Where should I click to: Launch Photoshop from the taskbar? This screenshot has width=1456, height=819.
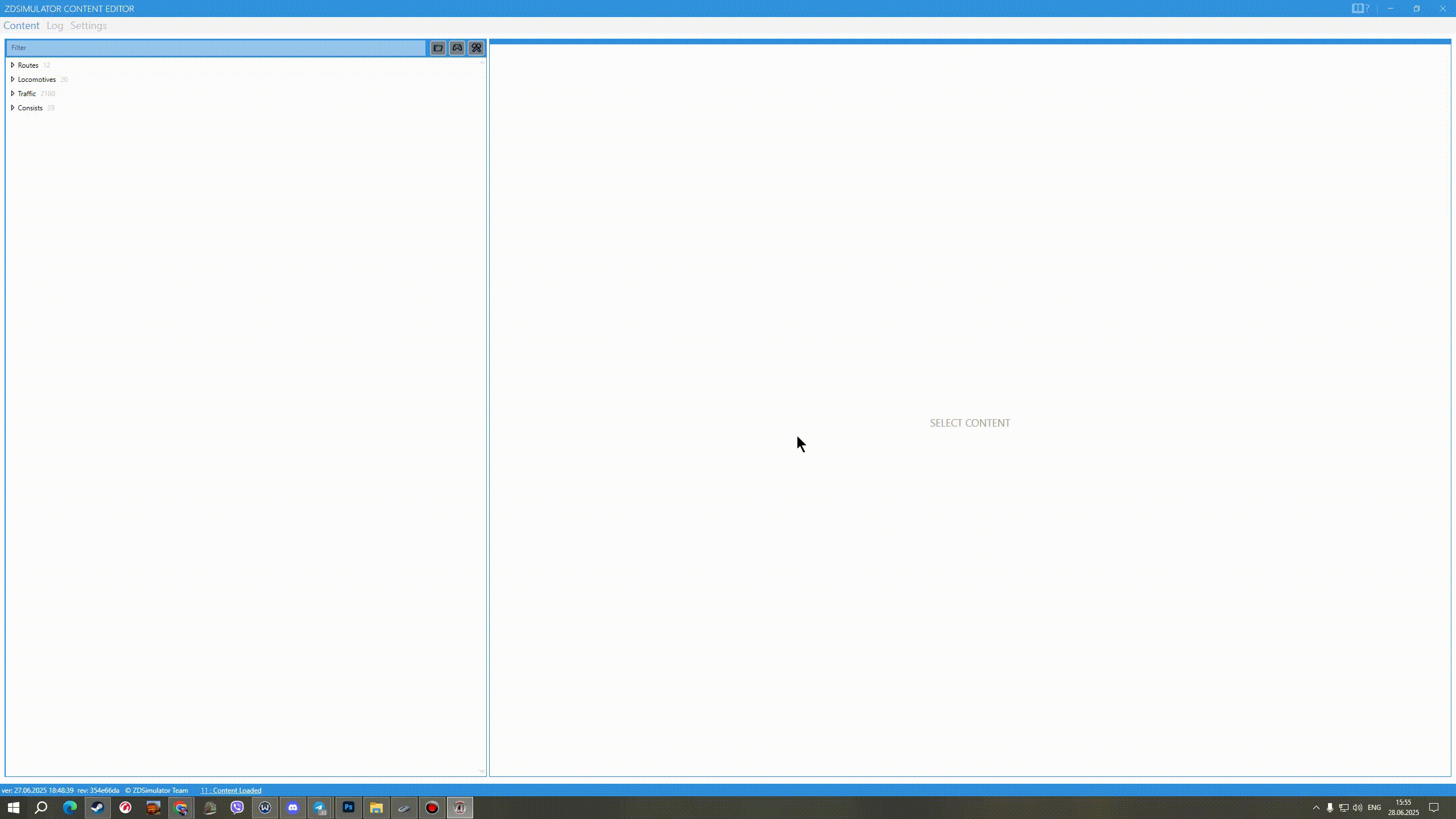point(349,807)
